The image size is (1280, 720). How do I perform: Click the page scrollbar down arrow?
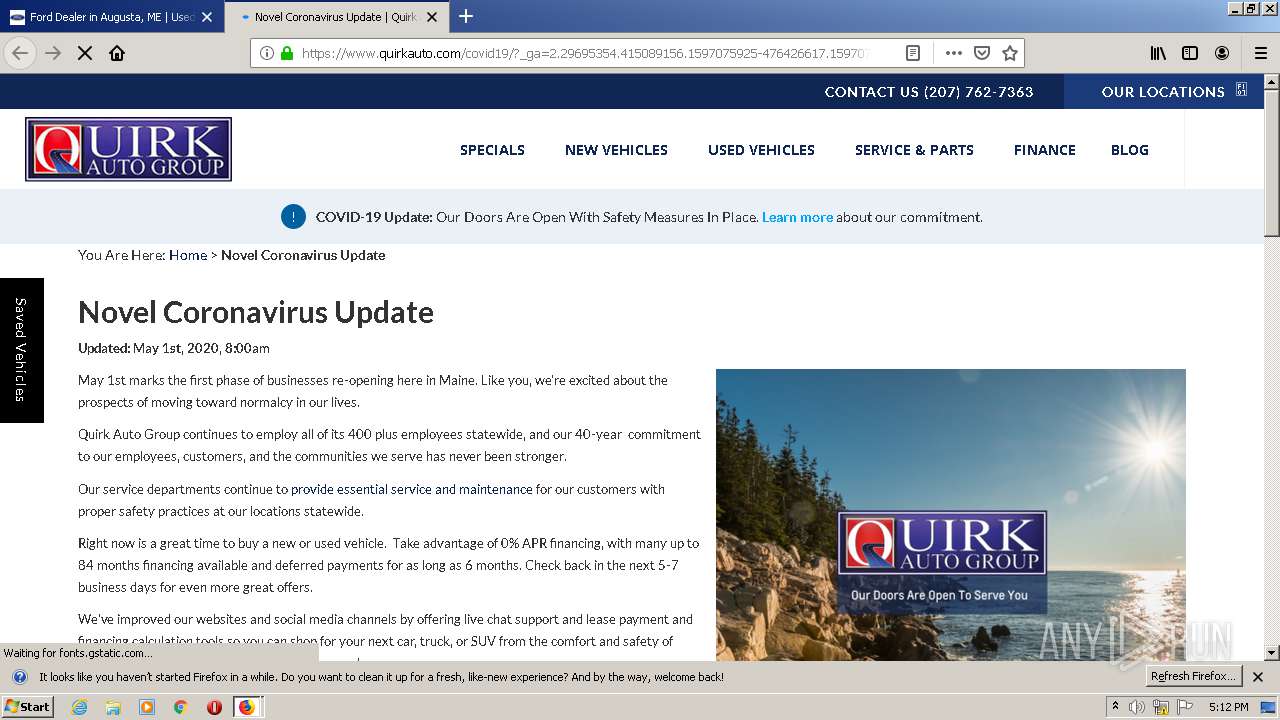click(x=1271, y=653)
